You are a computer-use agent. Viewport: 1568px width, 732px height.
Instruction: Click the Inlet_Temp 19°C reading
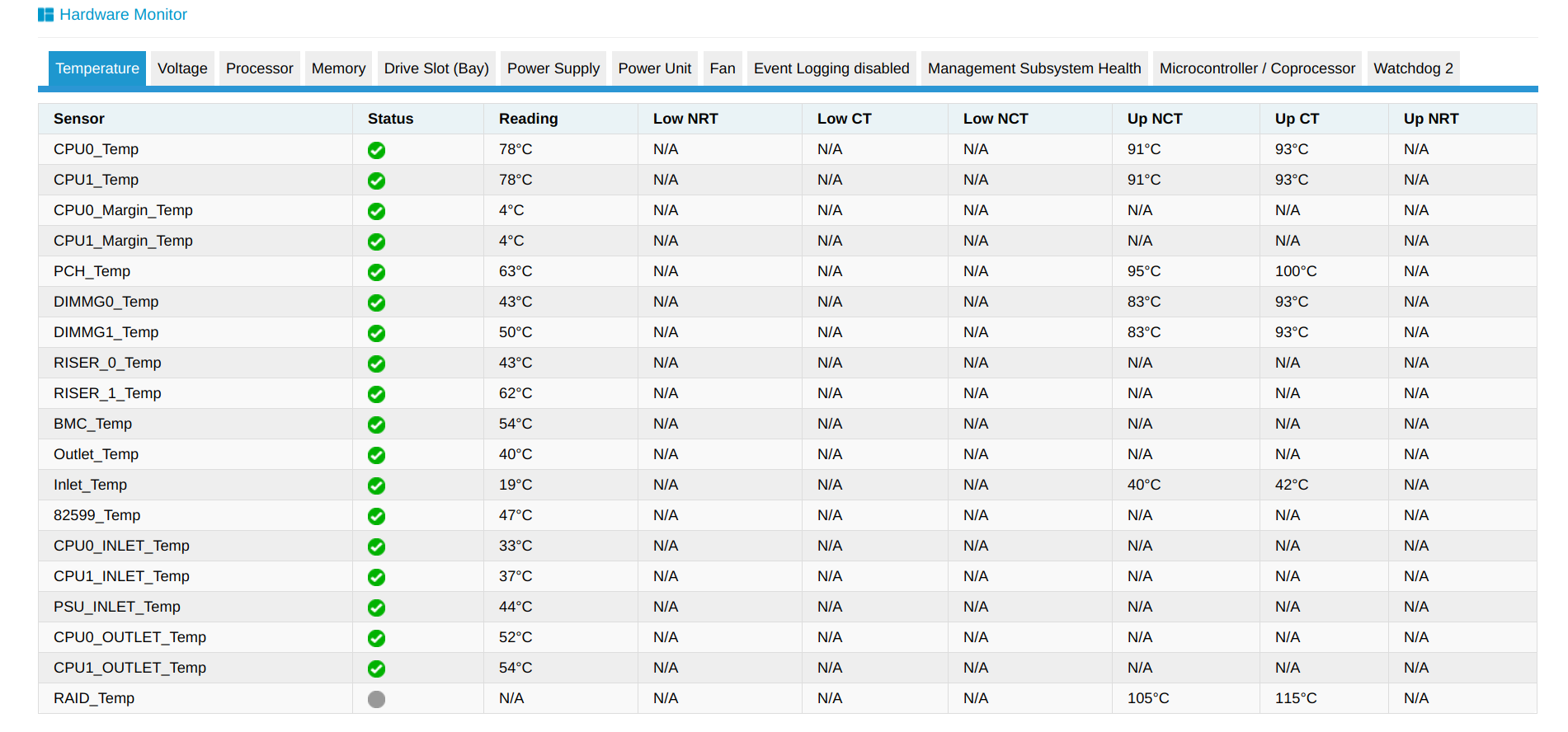(516, 485)
